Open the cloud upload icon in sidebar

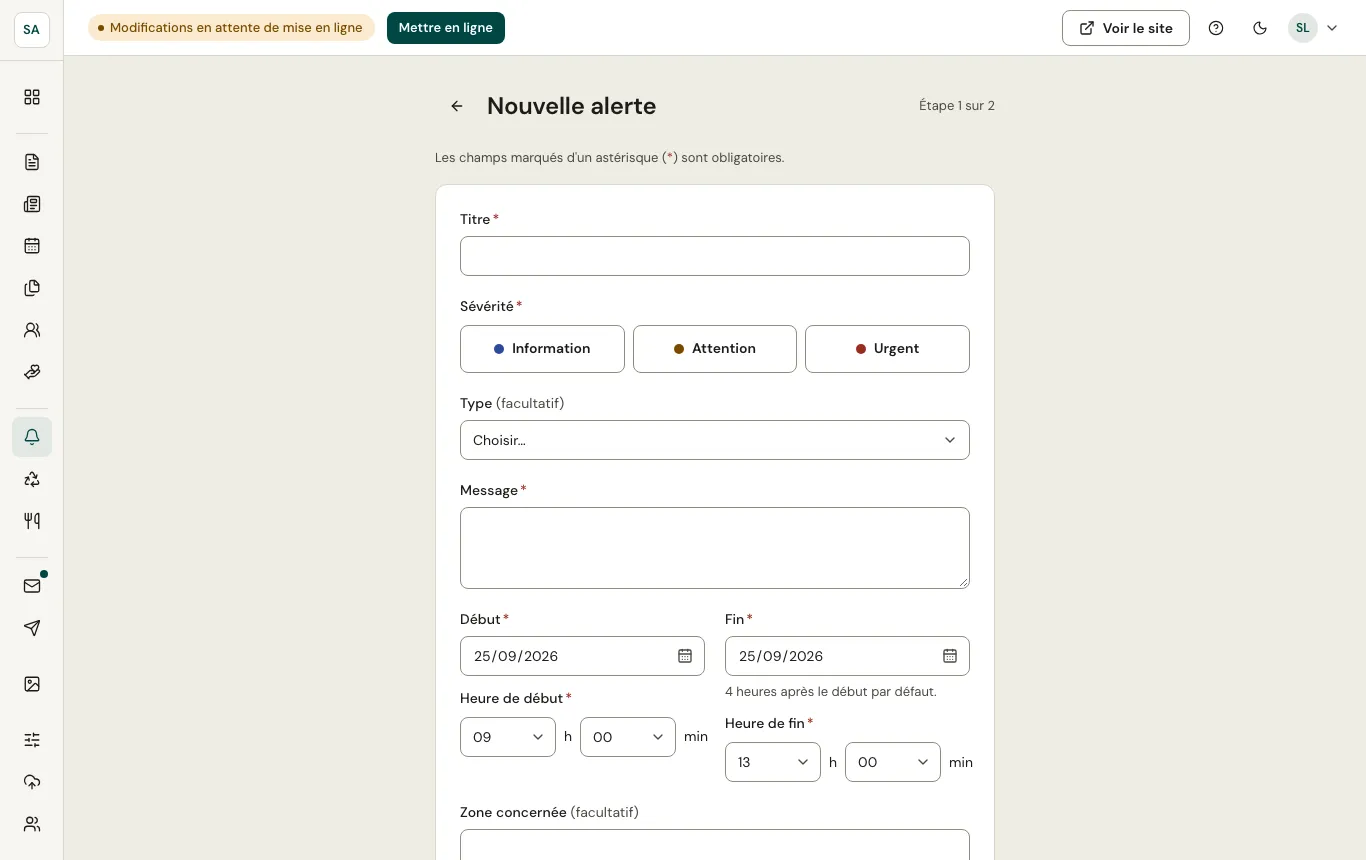click(32, 782)
